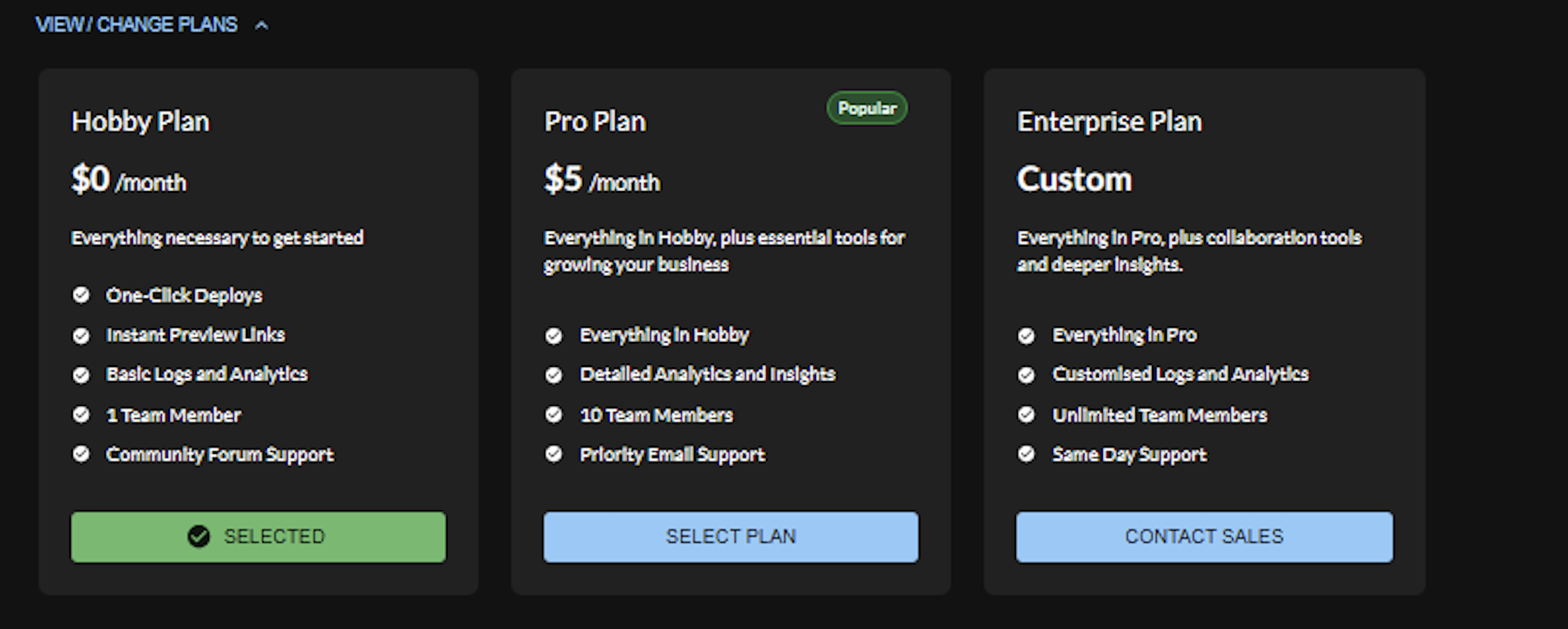Click the check icon beside Everything in Pro
The image size is (1568, 629).
click(1026, 335)
